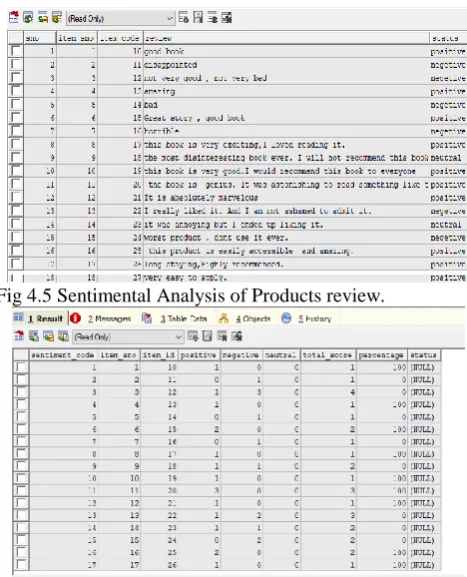This screenshot has height=577, width=467.
Task: Click the Table Data tab icon
Action: (147, 318)
